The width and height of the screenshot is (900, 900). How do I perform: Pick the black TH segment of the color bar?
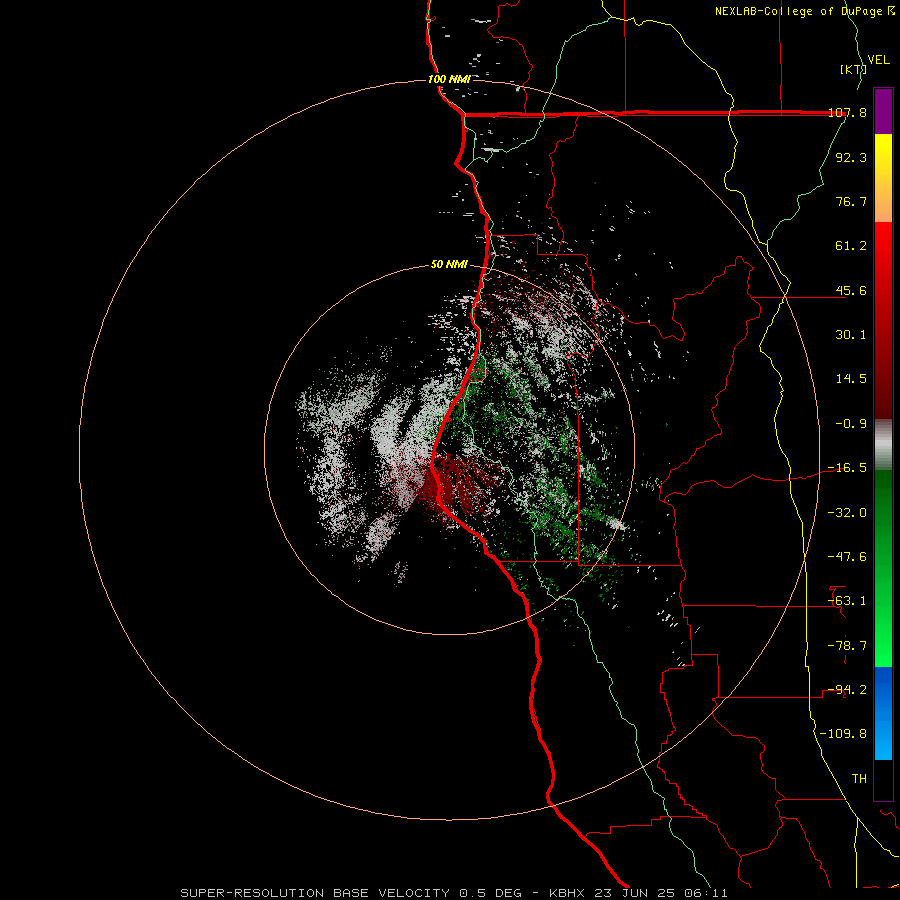point(883,780)
